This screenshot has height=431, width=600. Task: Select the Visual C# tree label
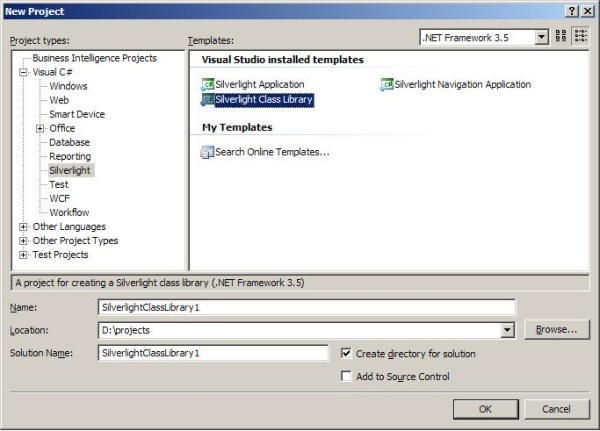52,72
